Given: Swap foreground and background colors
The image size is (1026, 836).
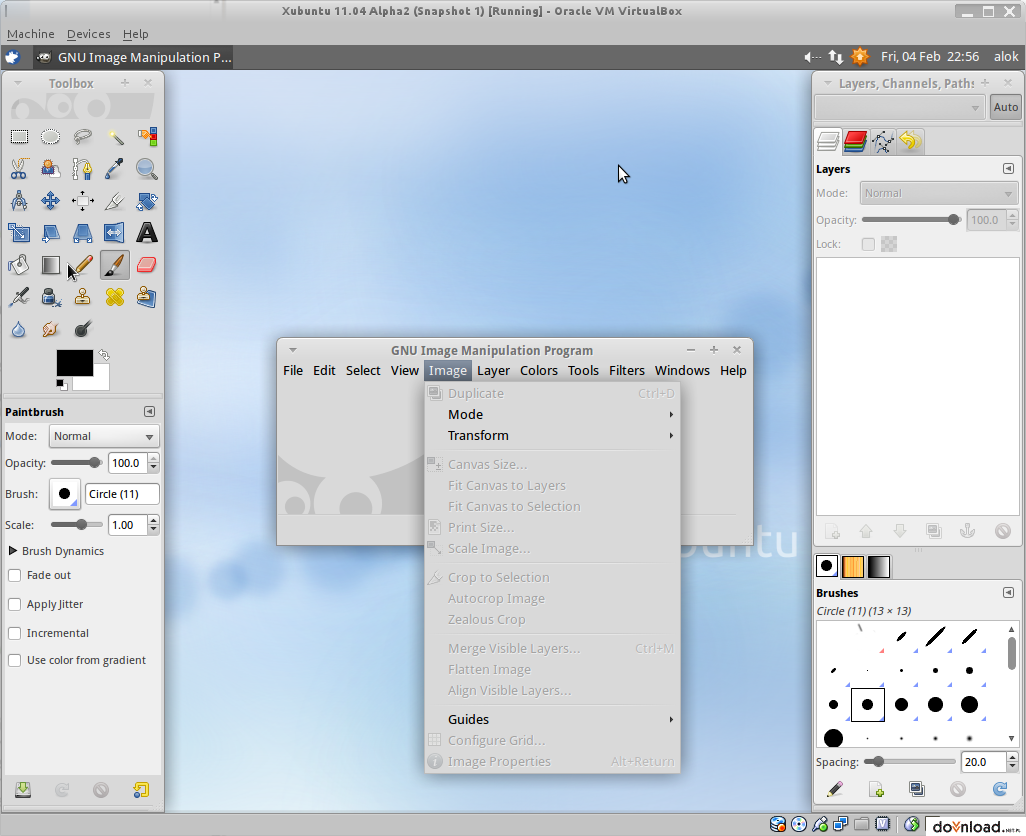Looking at the screenshot, I should (104, 355).
